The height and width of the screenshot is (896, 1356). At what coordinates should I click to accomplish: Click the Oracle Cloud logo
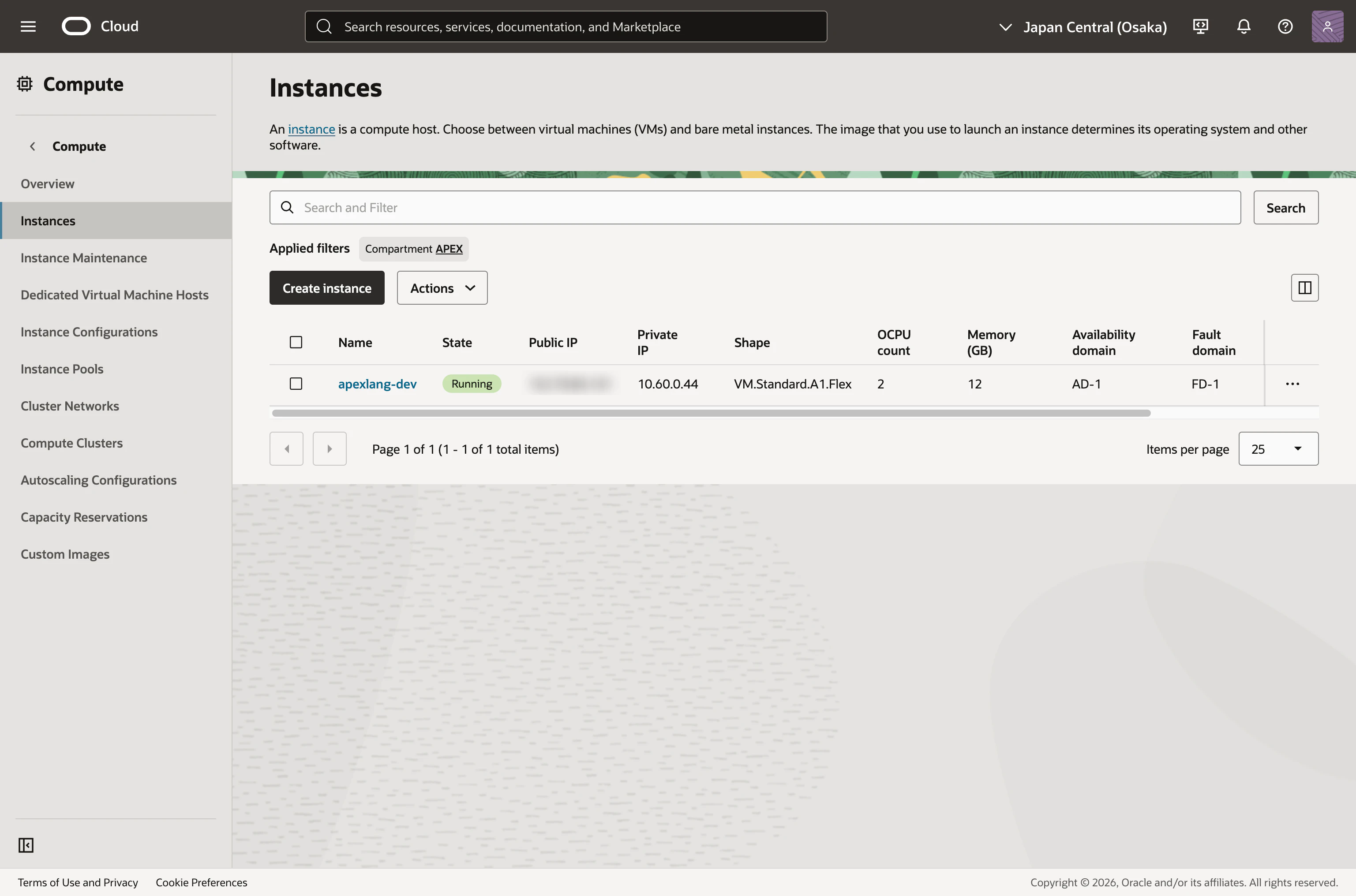(100, 26)
